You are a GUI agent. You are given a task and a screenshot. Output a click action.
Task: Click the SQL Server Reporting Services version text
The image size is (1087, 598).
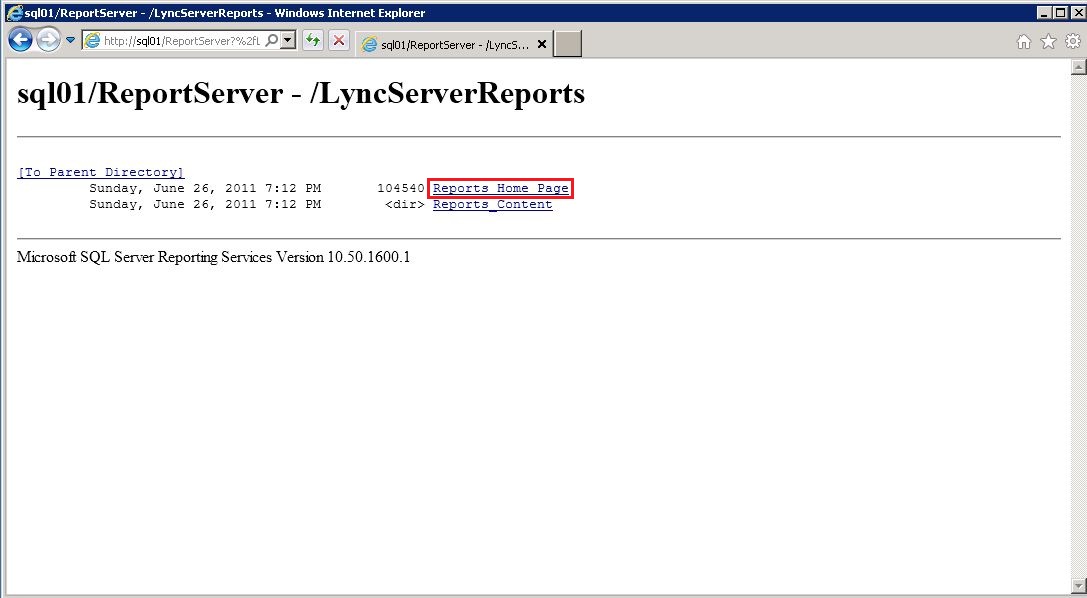tap(214, 257)
